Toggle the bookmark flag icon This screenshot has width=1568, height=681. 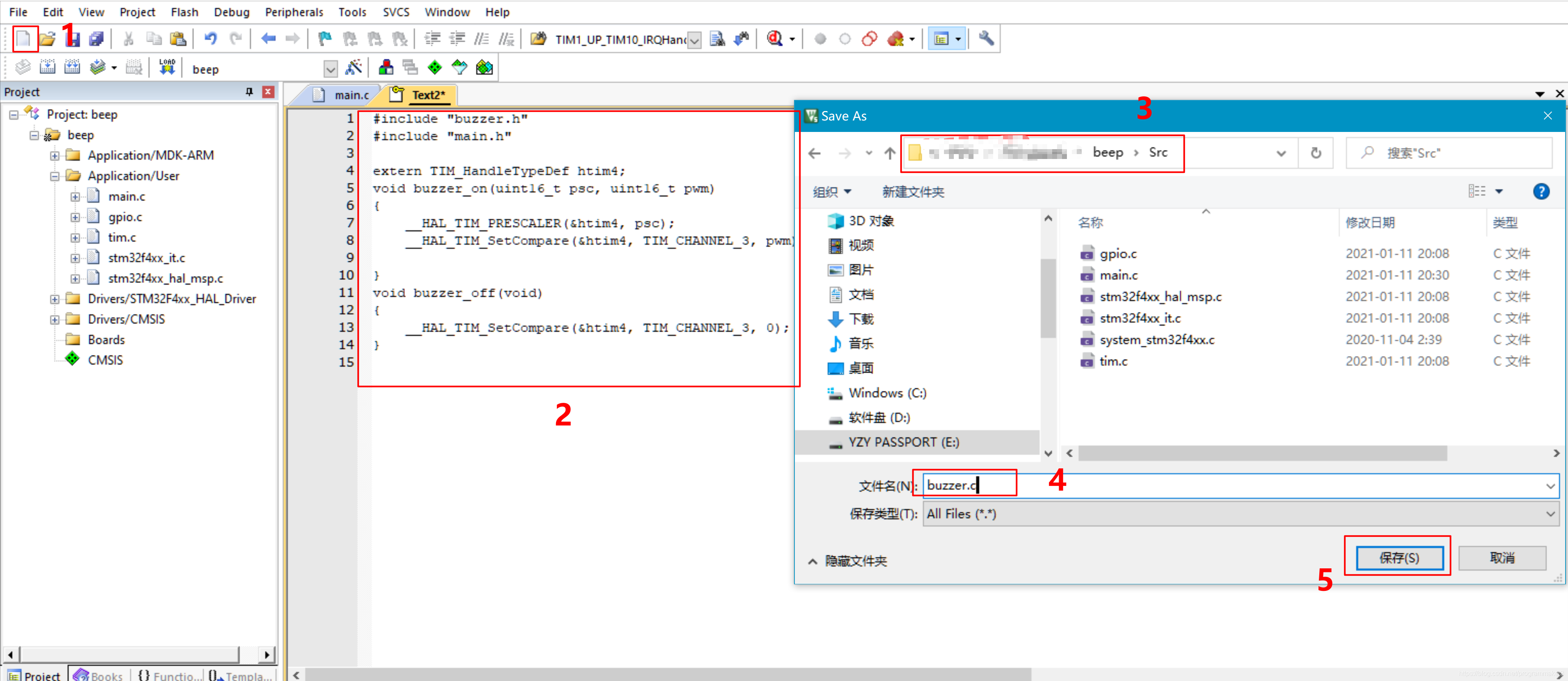[325, 39]
